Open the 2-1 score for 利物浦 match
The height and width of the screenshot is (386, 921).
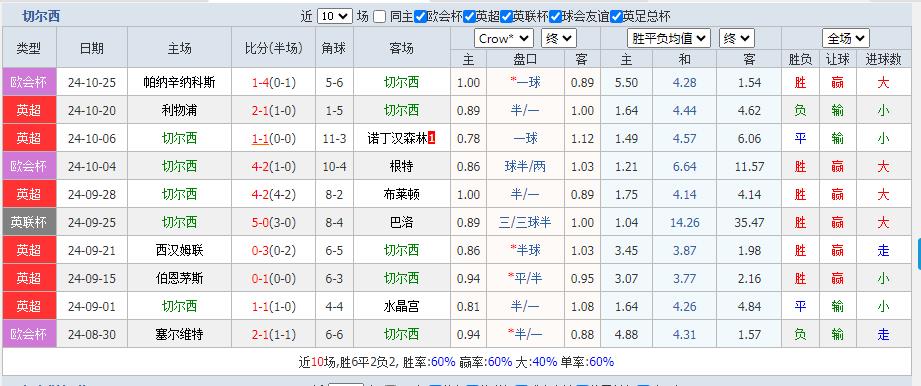261,110
